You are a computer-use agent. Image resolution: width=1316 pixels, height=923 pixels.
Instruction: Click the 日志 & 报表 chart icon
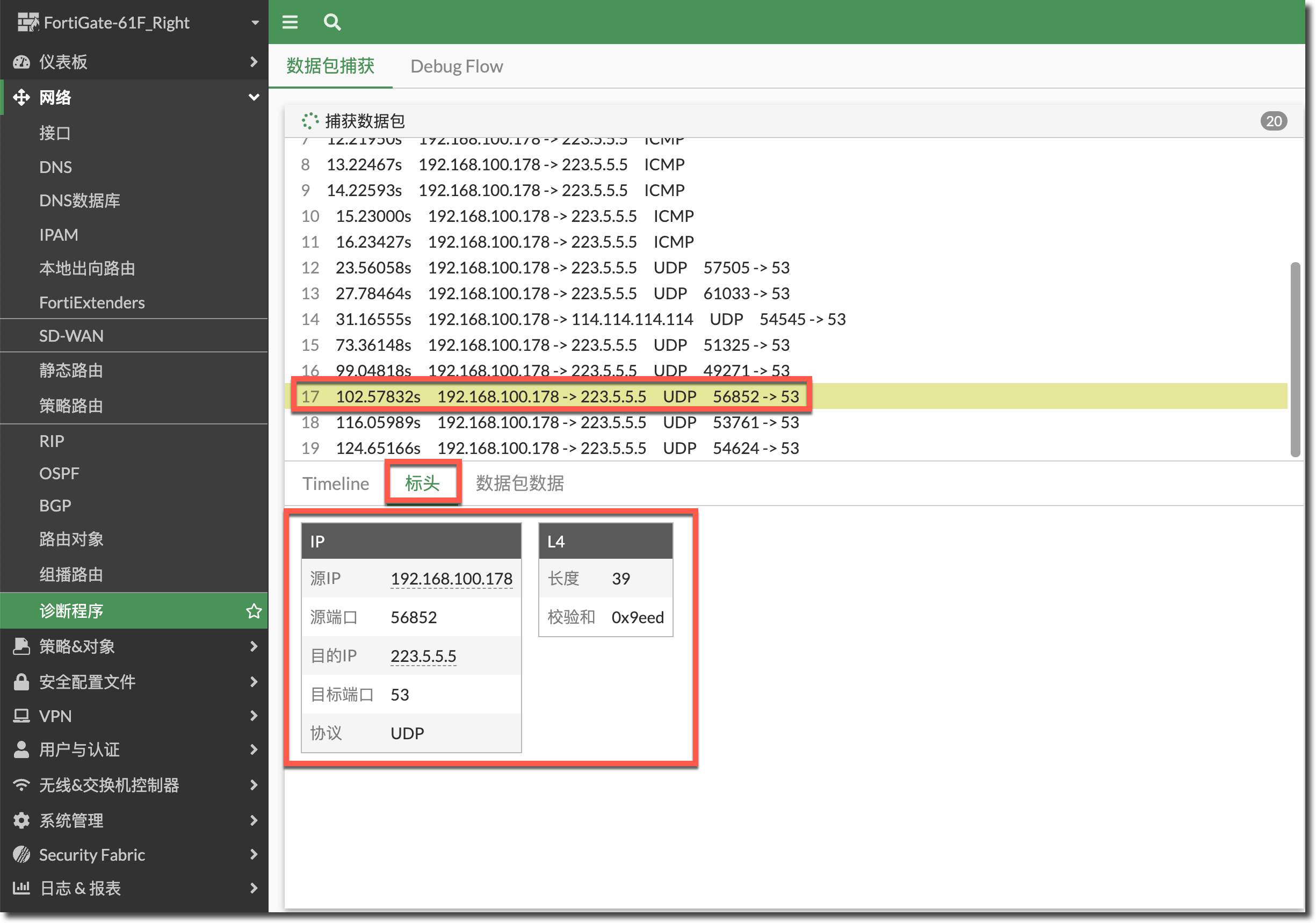click(21, 888)
